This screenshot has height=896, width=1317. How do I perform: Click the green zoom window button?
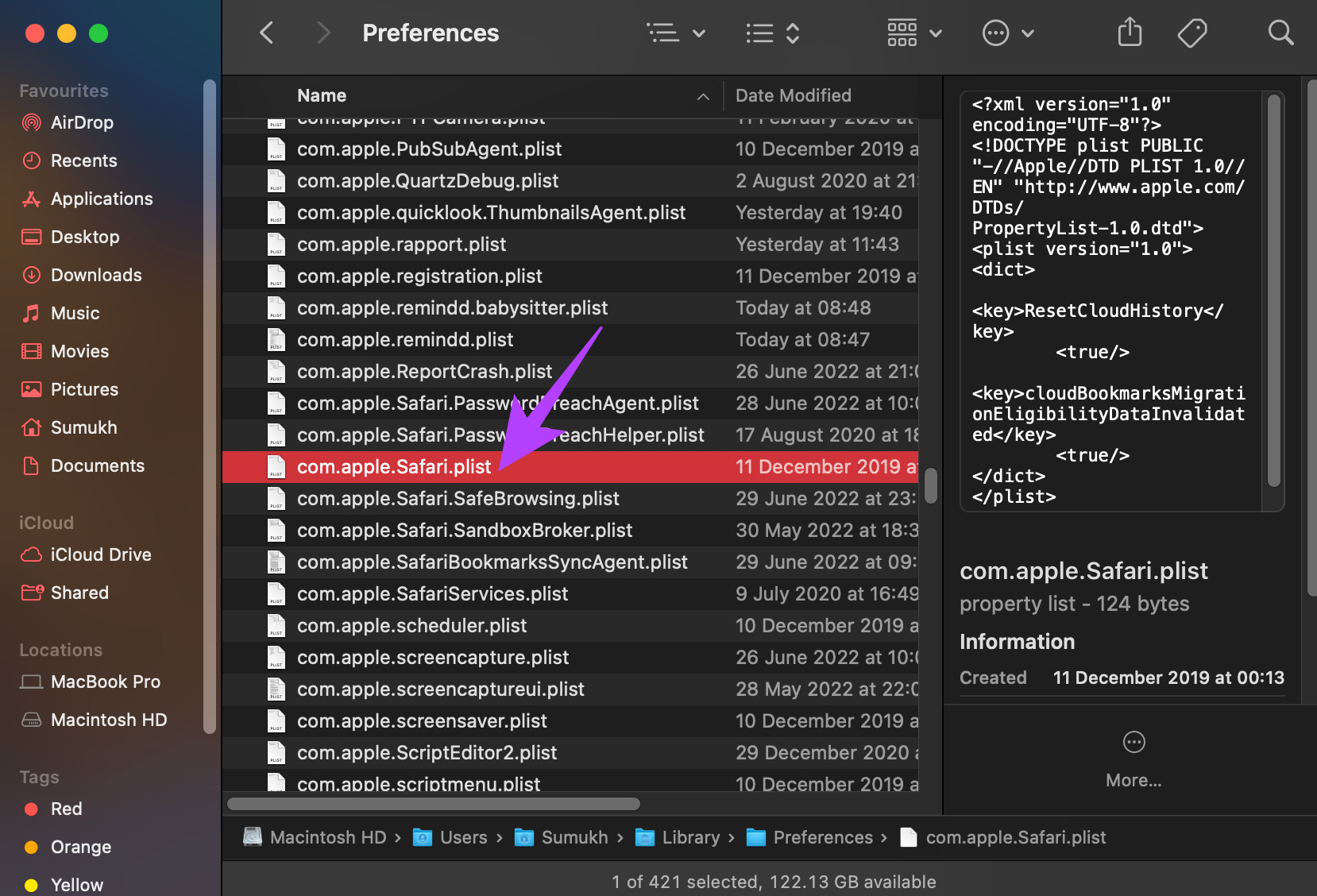(98, 33)
